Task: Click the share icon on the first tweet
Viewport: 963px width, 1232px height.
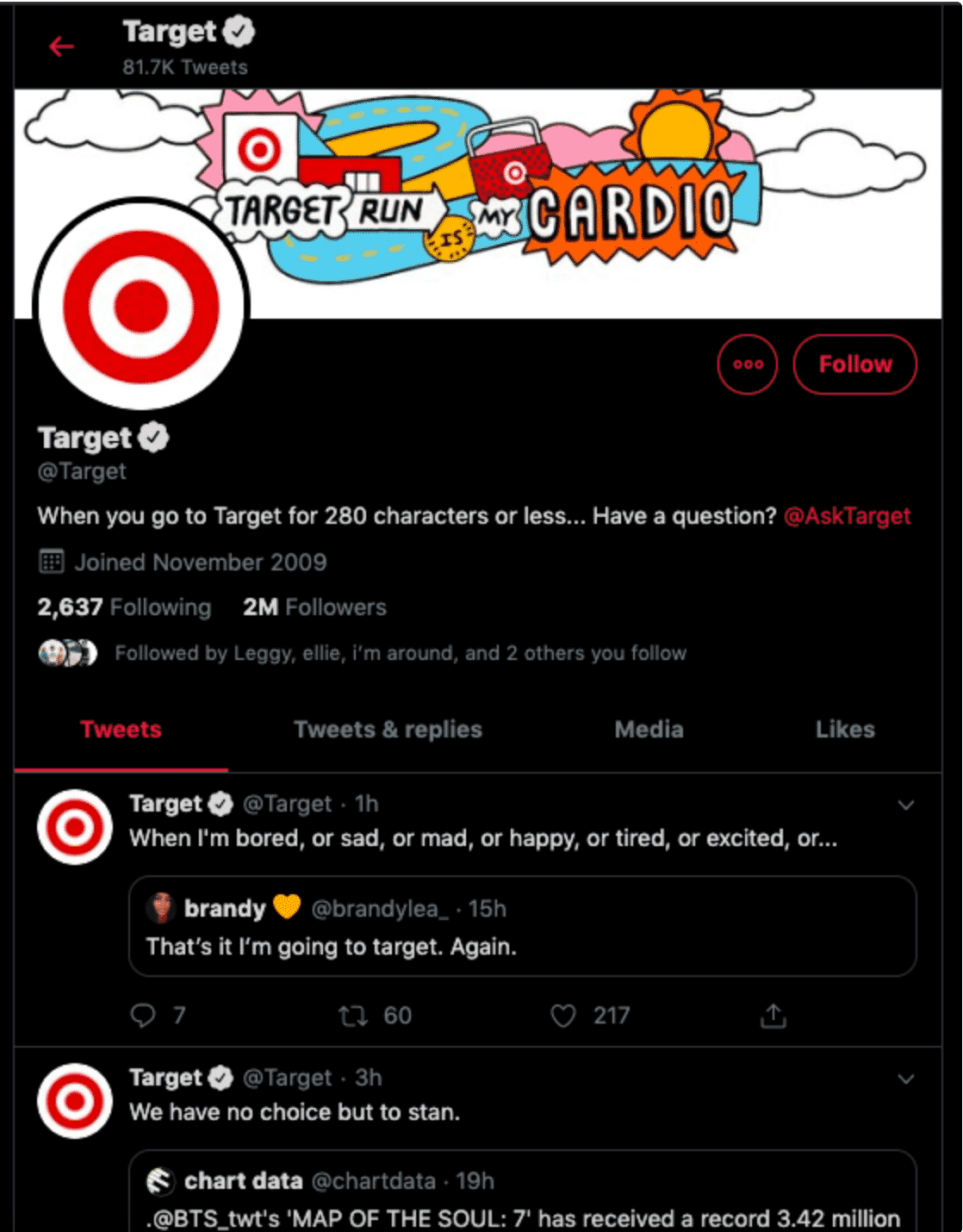Action: click(x=774, y=1016)
